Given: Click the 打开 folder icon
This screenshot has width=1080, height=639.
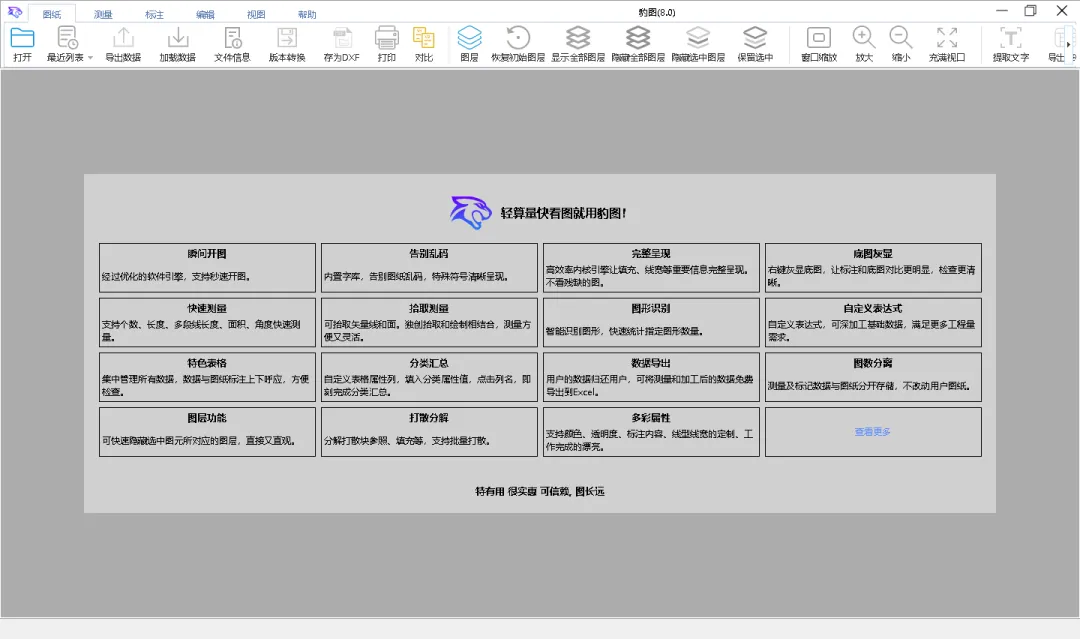Looking at the screenshot, I should (22, 38).
